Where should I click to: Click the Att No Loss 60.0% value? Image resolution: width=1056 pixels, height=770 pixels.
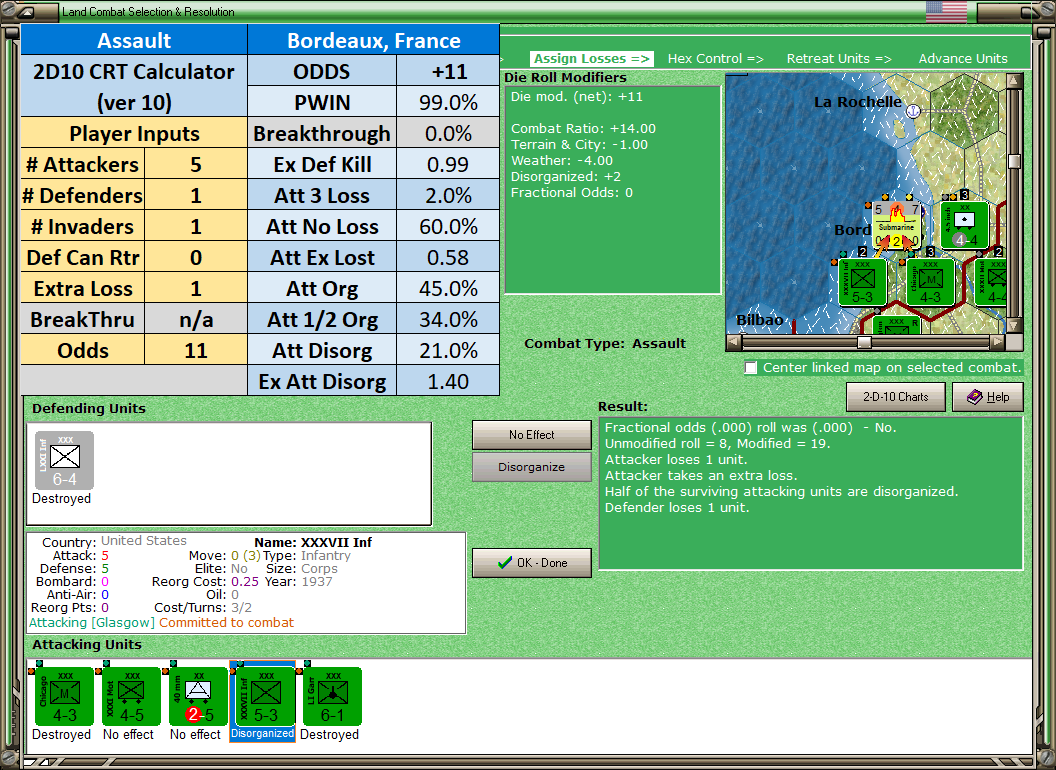pyautogui.click(x=448, y=226)
